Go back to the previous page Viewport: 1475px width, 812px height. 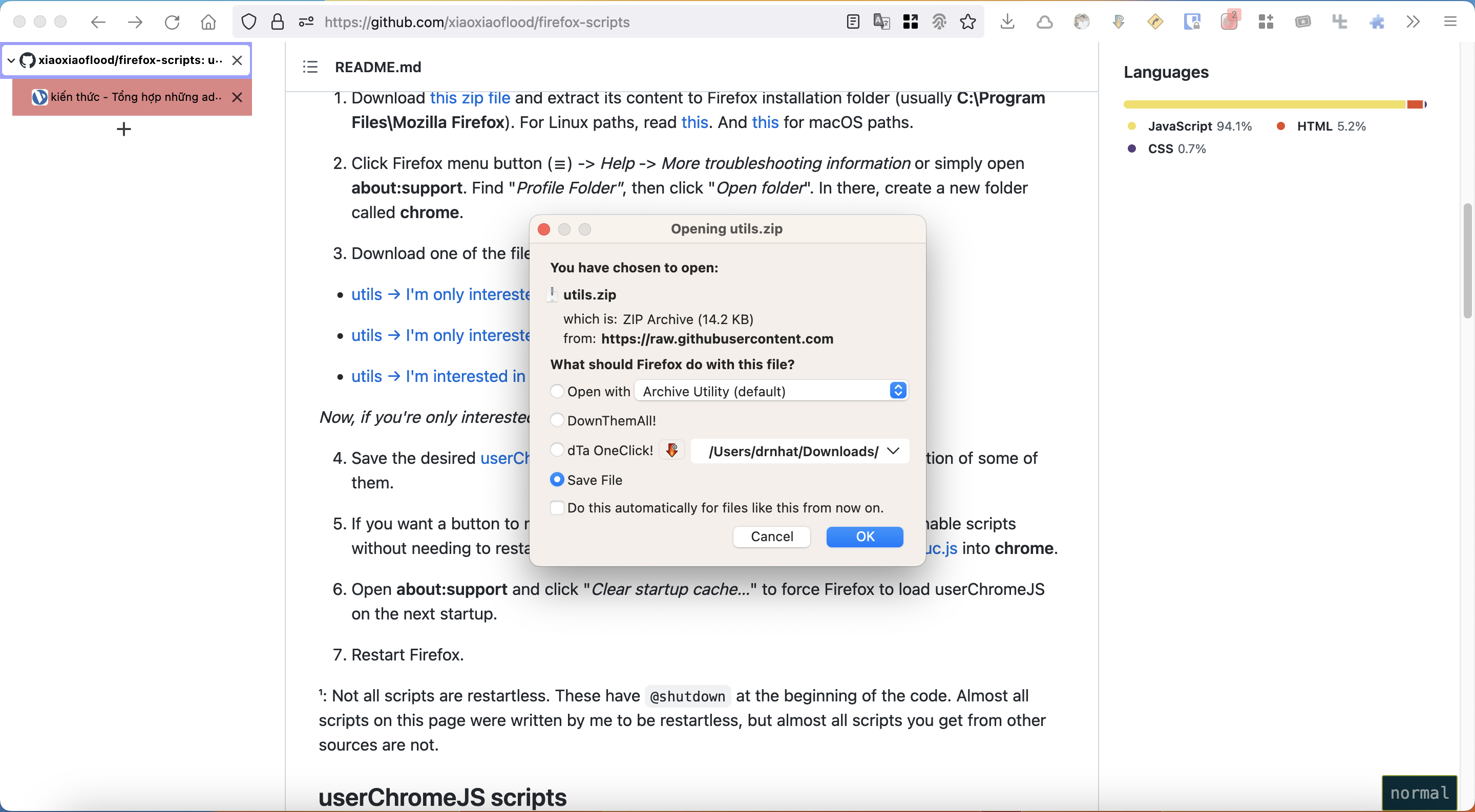point(98,22)
